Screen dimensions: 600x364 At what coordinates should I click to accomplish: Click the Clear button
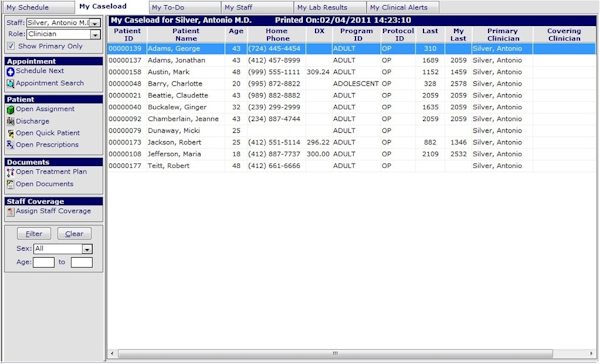tap(74, 234)
